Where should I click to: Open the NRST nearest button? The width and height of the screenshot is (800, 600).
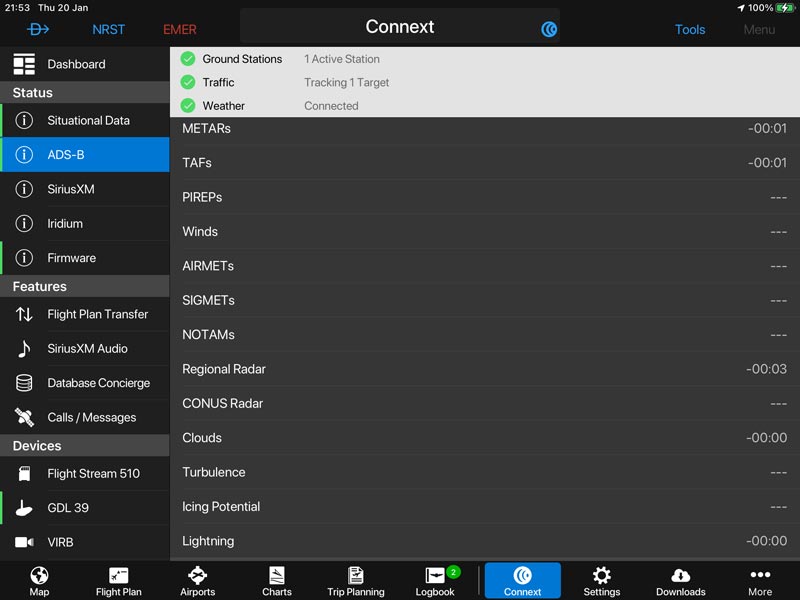[108, 30]
